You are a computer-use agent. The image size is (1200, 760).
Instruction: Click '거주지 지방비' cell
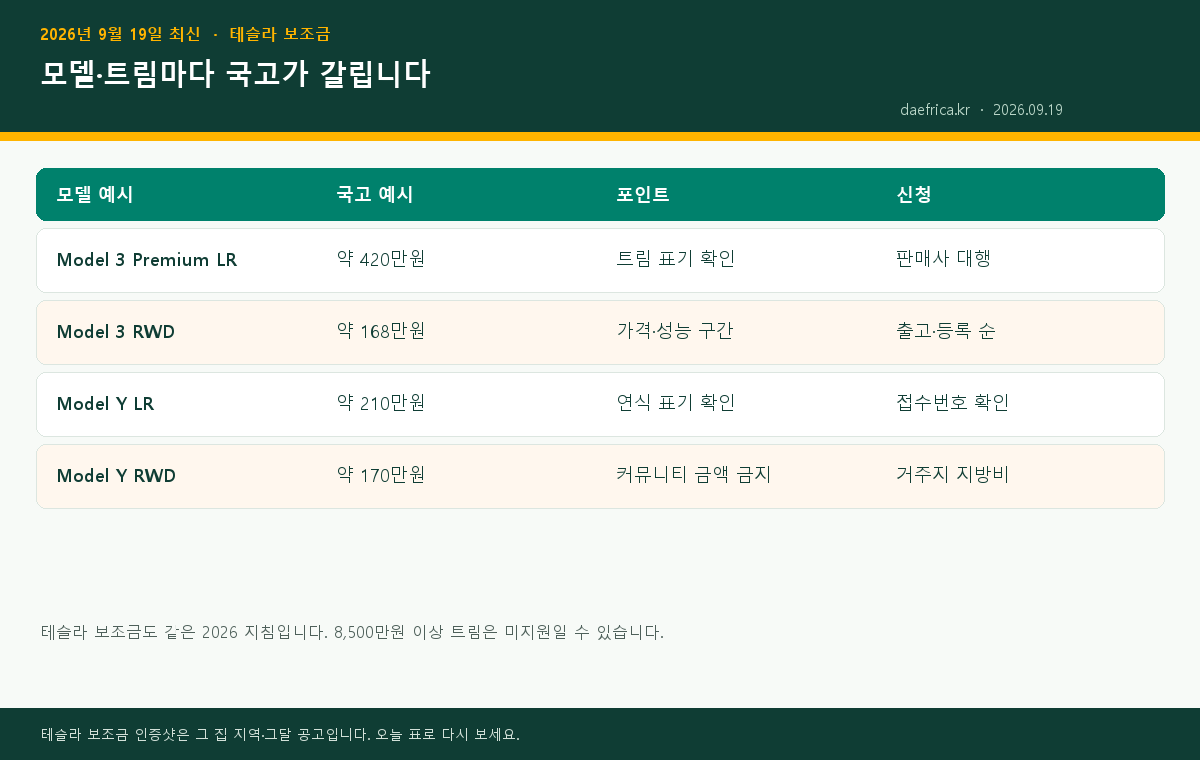(953, 475)
